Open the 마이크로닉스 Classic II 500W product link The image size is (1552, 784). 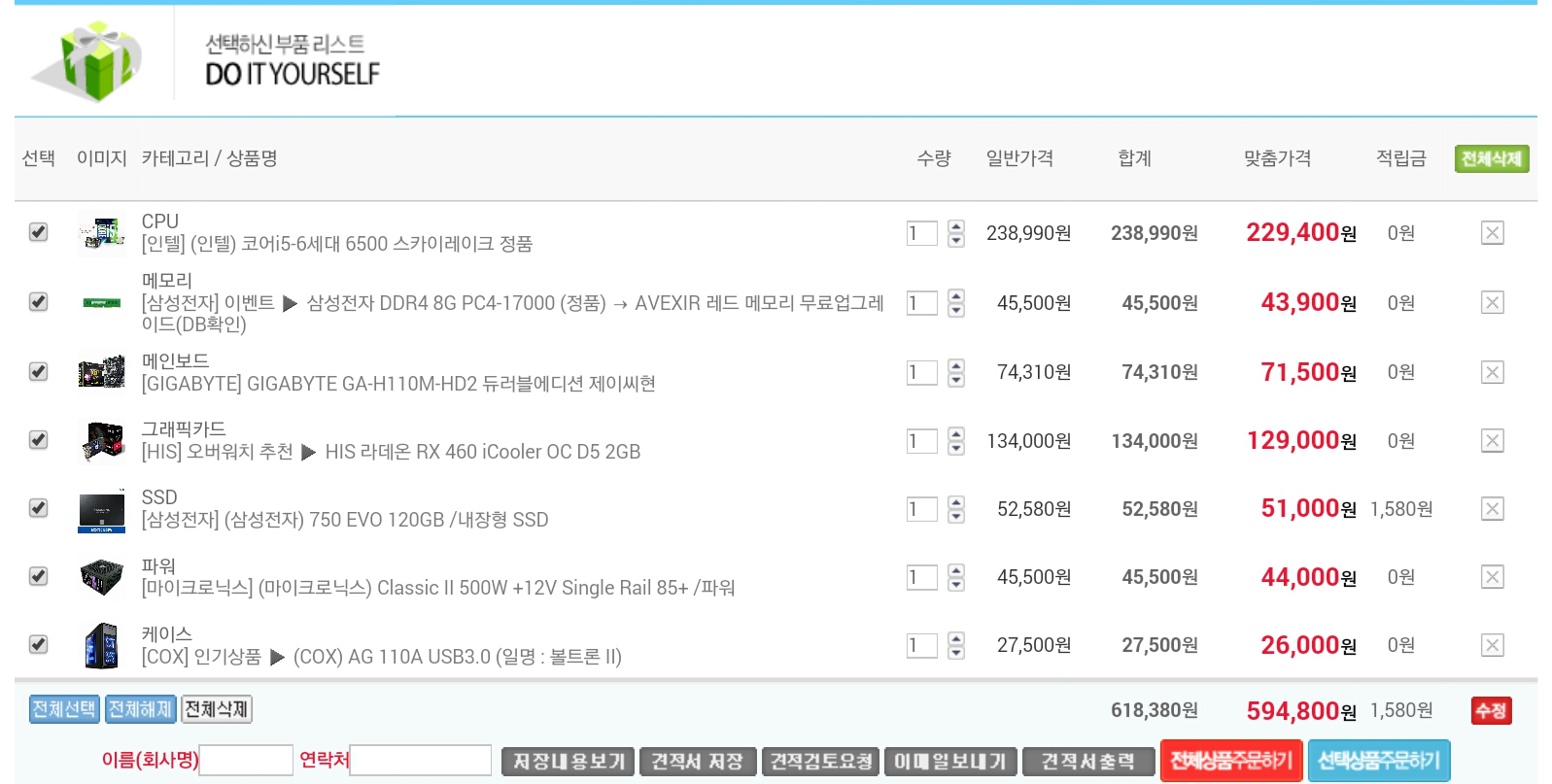point(438,588)
